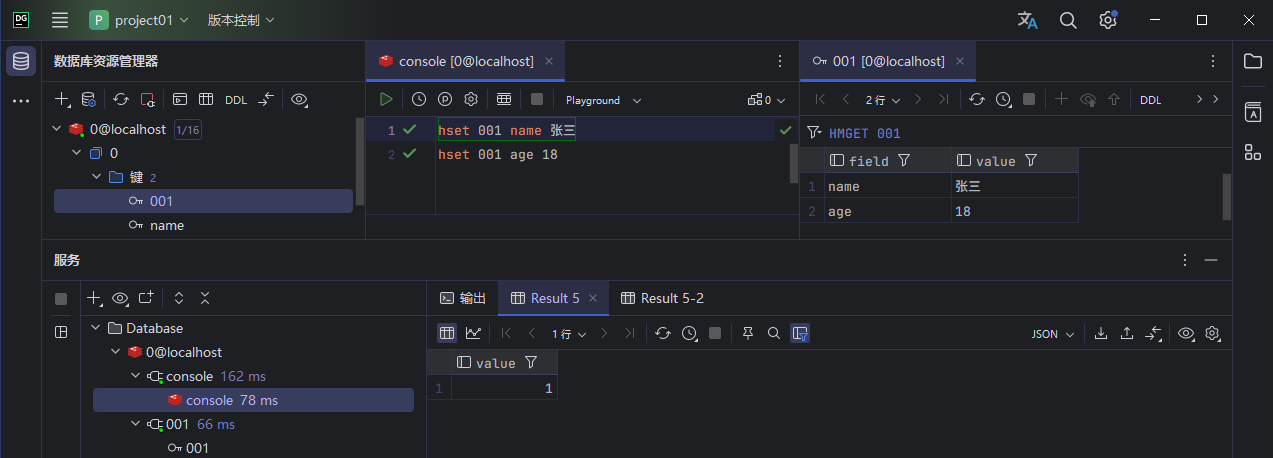Click the chart view icon in Result toolbar
The width and height of the screenshot is (1273, 458).
click(x=473, y=334)
